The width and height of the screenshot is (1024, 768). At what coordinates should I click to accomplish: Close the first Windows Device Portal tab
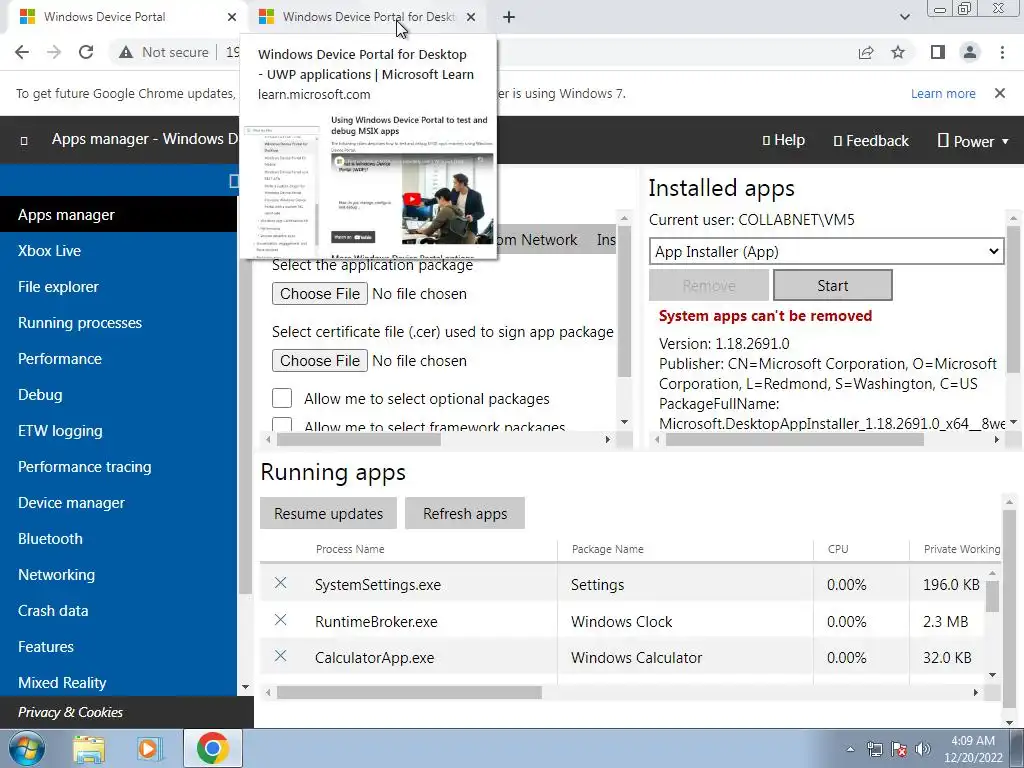pos(232,17)
